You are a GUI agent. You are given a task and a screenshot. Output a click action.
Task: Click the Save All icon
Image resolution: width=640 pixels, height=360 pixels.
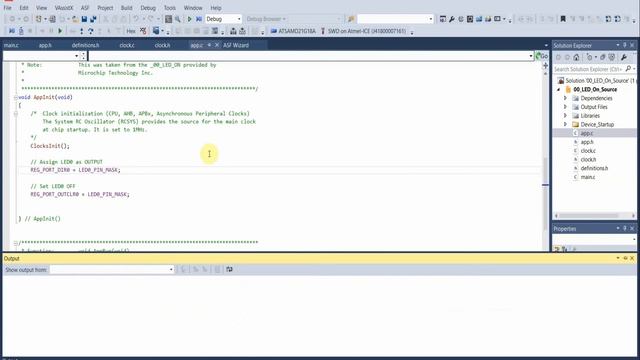coord(93,19)
